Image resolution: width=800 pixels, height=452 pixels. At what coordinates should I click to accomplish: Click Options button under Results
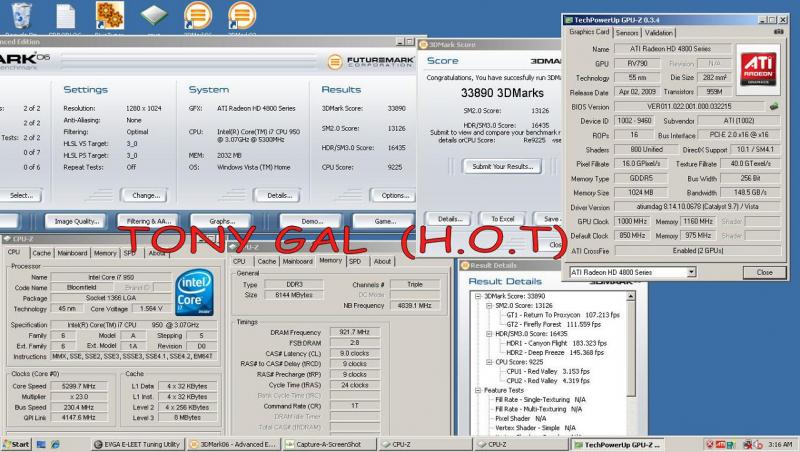pos(394,195)
